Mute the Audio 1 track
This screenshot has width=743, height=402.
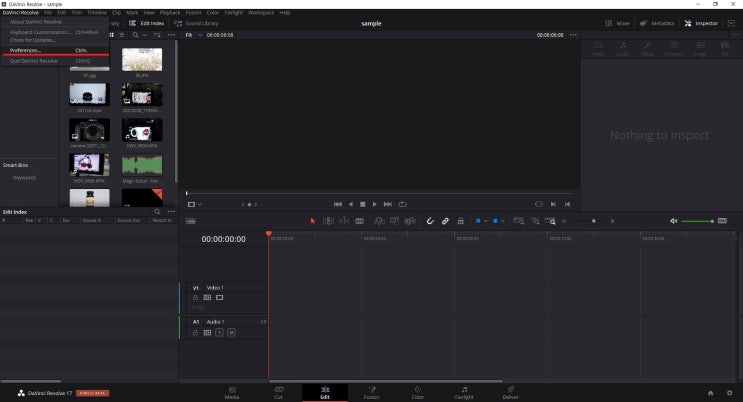231,333
